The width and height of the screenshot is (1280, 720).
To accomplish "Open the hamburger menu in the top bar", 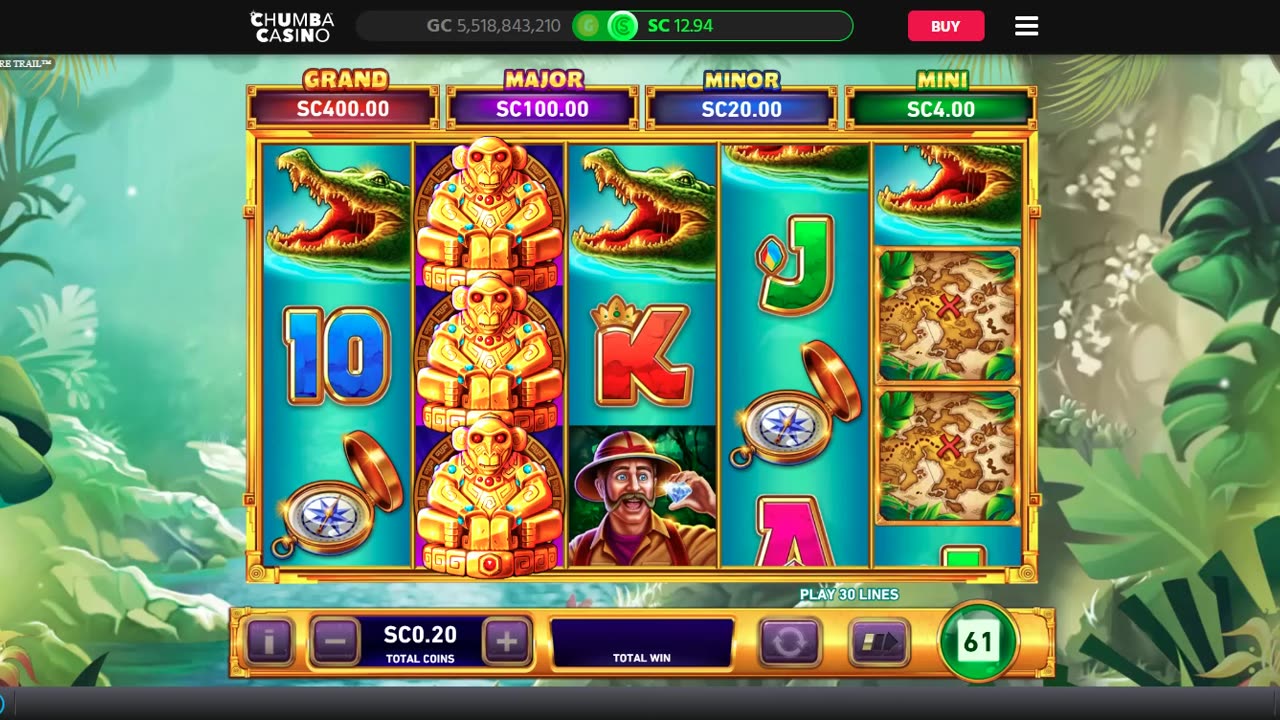I will [x=1026, y=26].
